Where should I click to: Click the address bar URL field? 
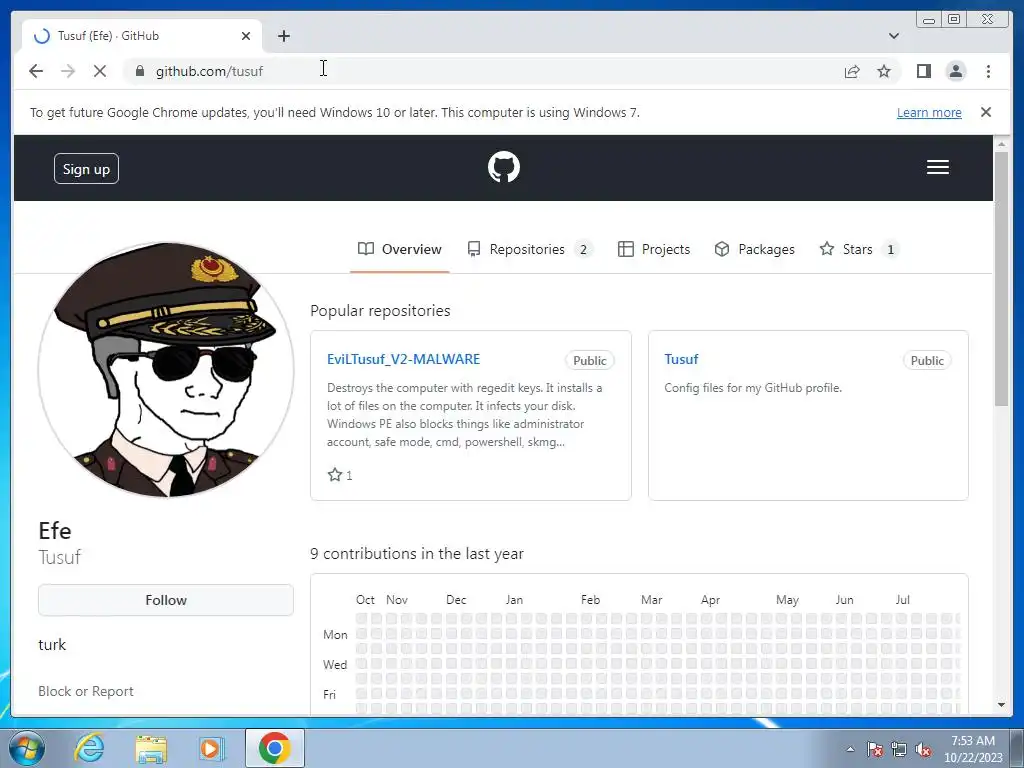tap(483, 71)
